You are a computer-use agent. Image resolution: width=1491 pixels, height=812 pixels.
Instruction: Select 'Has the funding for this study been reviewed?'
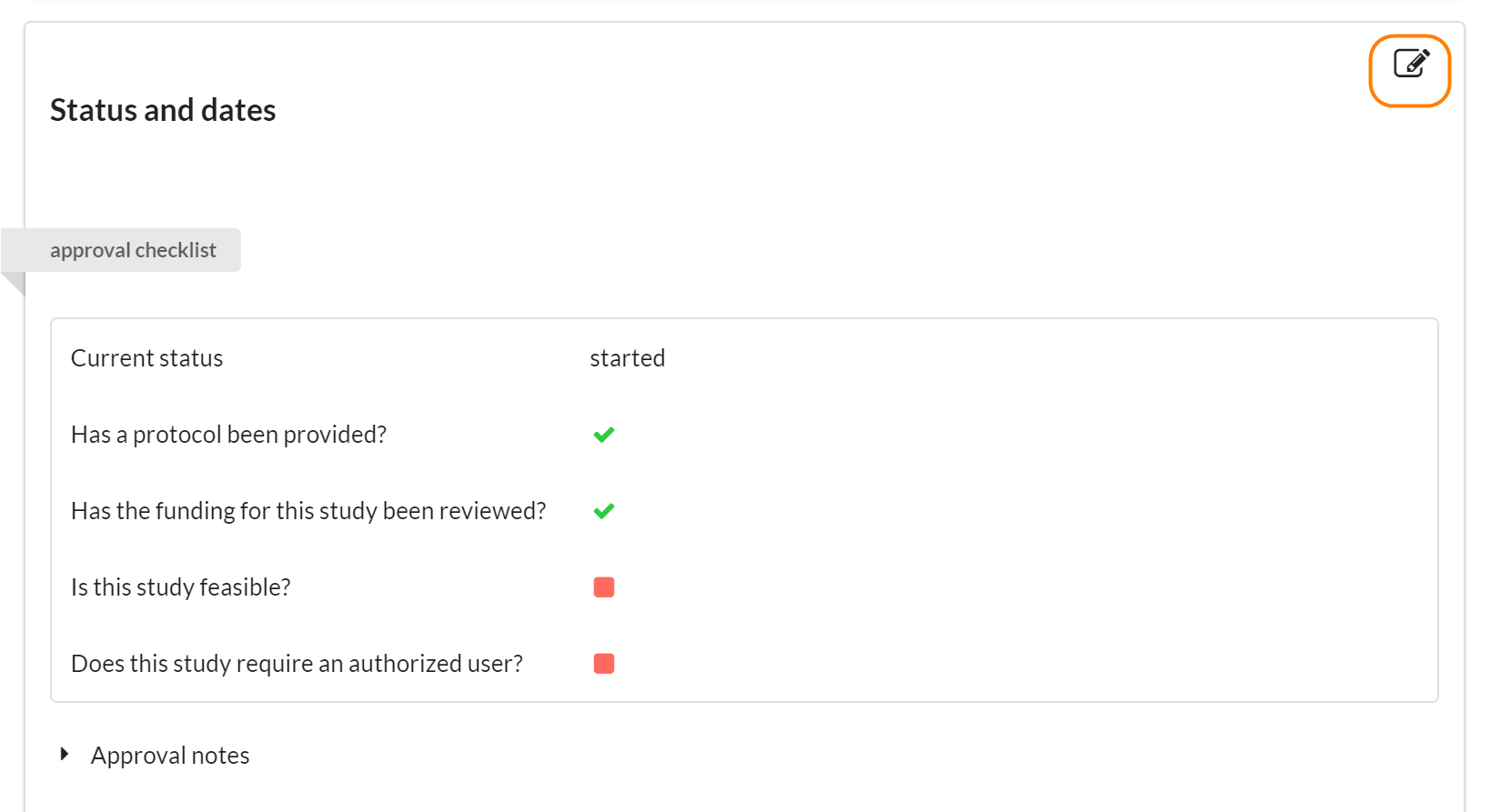308,511
